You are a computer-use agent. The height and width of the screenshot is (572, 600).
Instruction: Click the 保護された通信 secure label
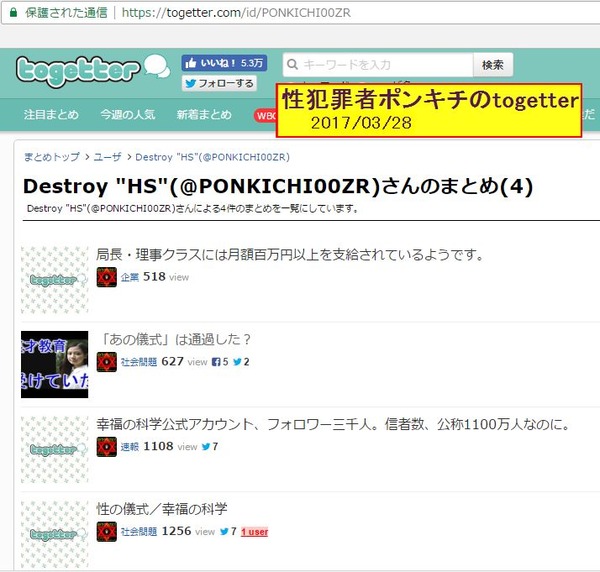66,13
